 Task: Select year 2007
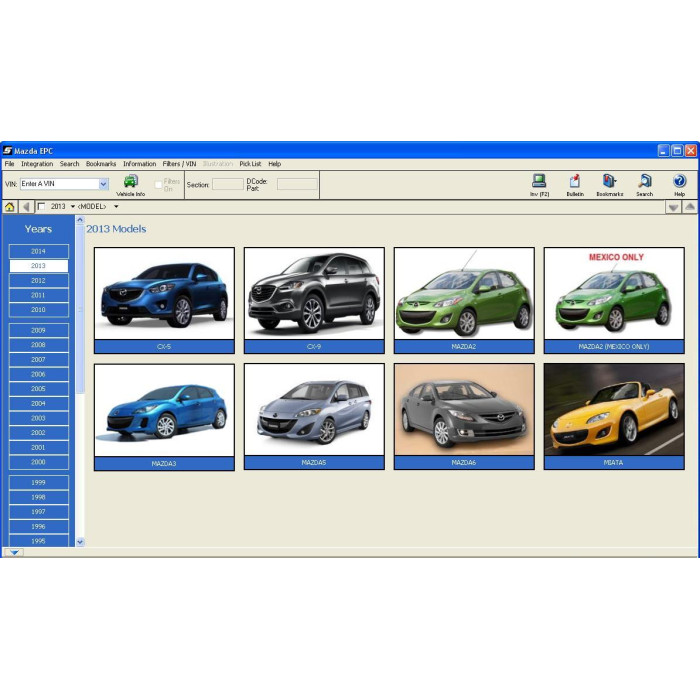coord(38,360)
